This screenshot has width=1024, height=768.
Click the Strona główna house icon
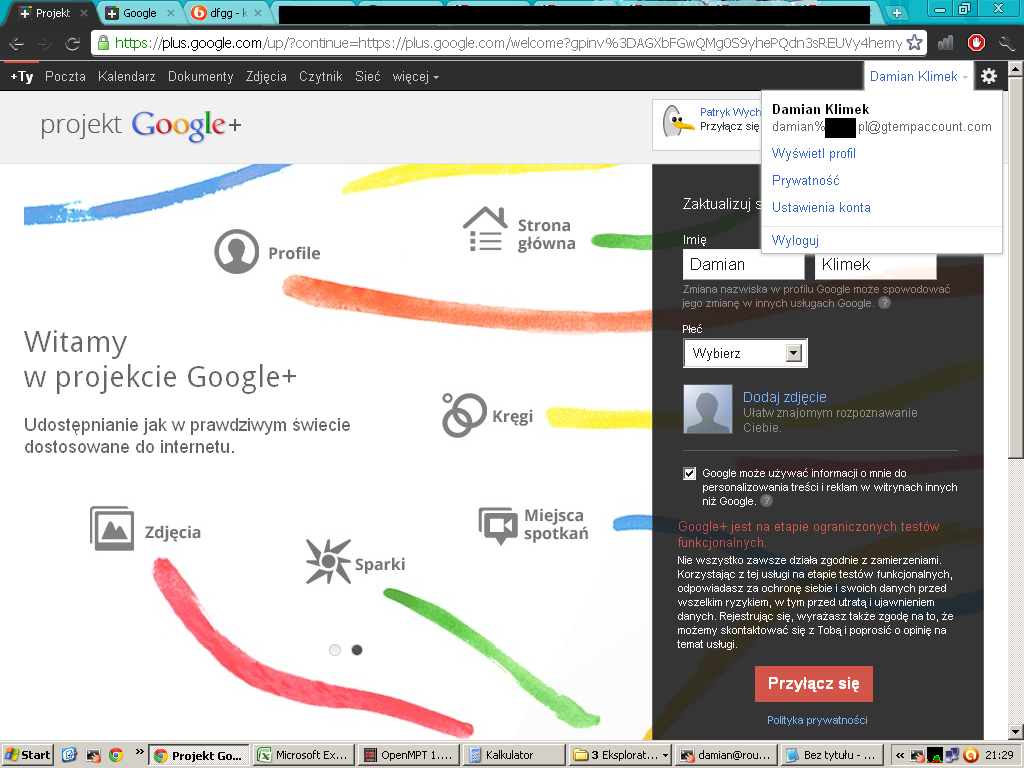click(x=485, y=229)
